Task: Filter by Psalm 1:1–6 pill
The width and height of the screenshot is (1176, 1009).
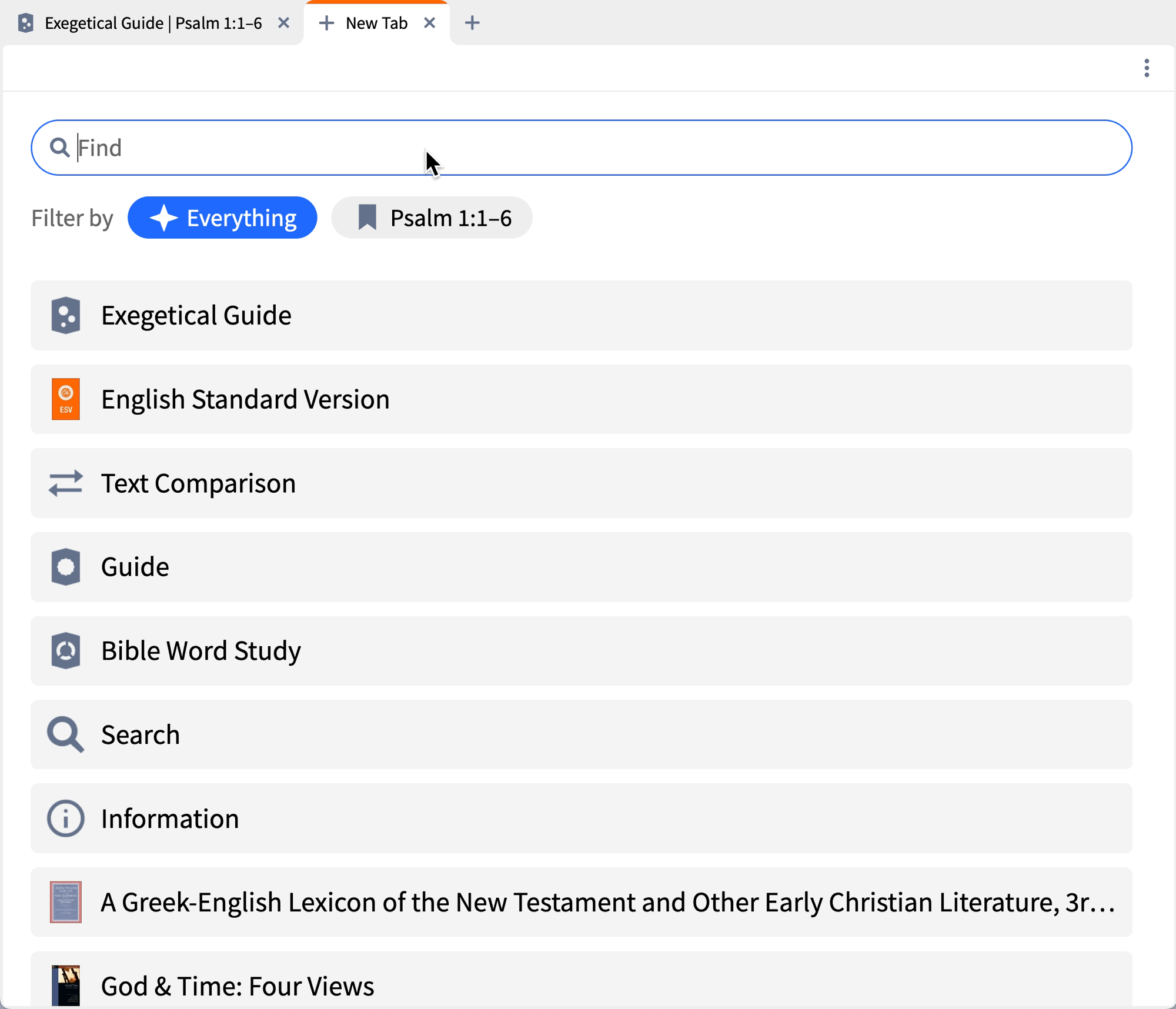Action: [432, 218]
